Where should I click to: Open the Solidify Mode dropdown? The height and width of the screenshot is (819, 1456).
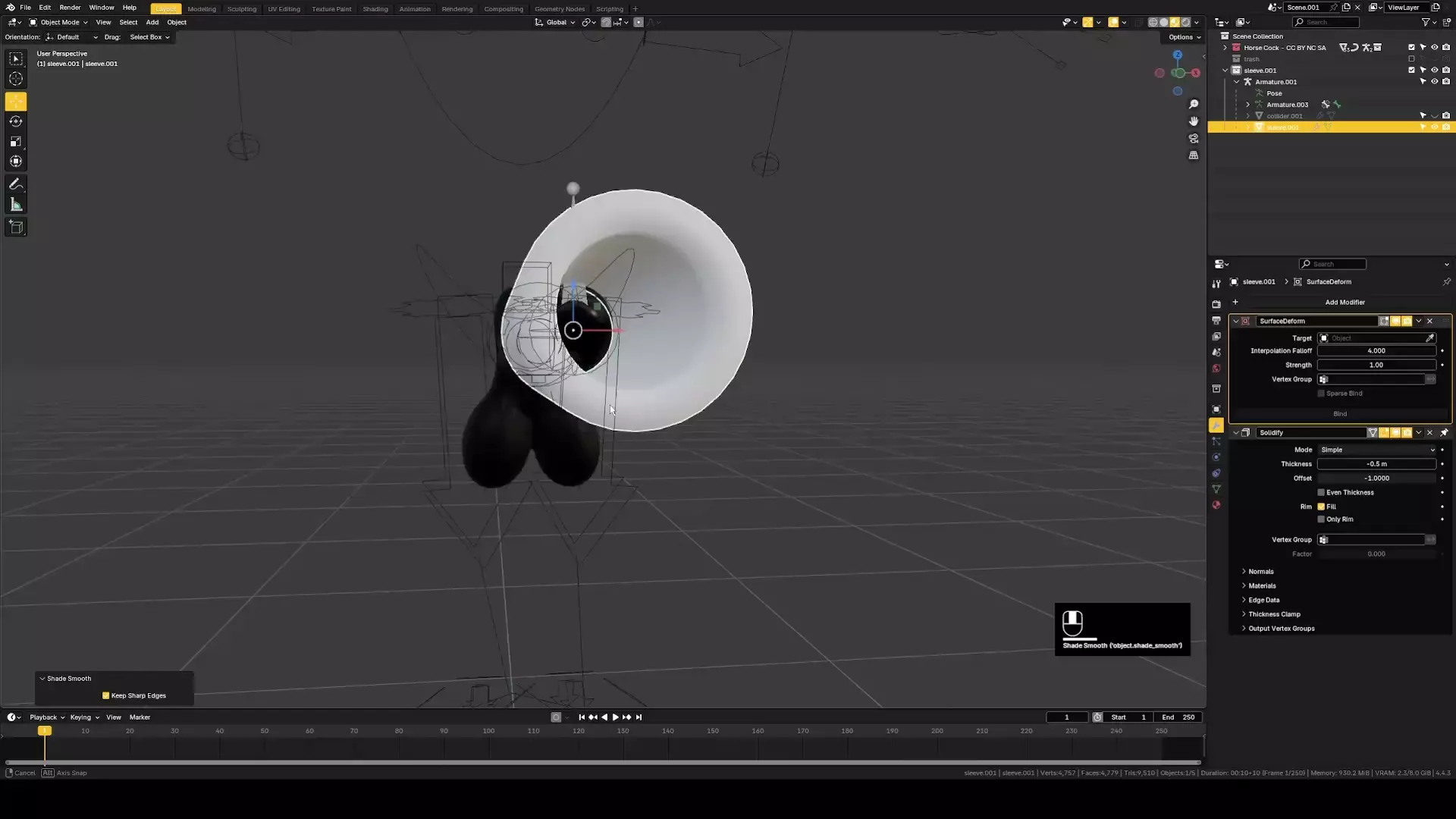[1376, 450]
